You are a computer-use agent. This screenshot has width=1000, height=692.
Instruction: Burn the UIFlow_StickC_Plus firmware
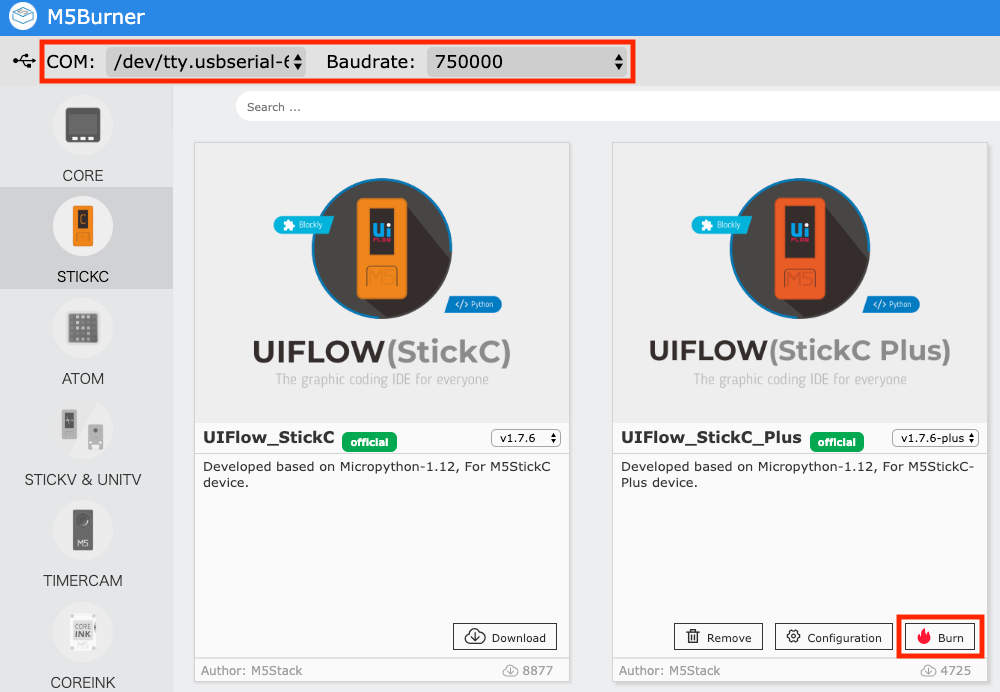pyautogui.click(x=940, y=637)
